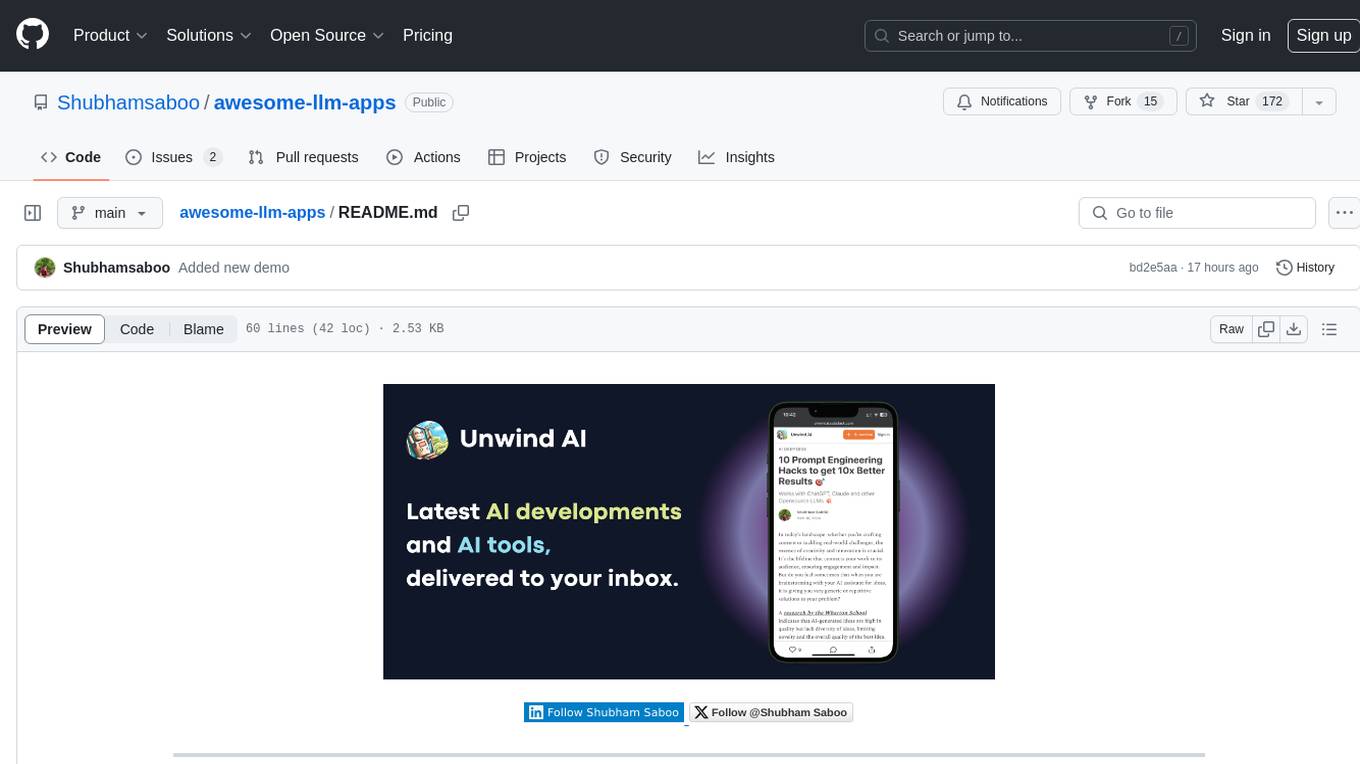This screenshot has width=1360, height=764.
Task: Switch to the Insights tab
Action: (736, 157)
